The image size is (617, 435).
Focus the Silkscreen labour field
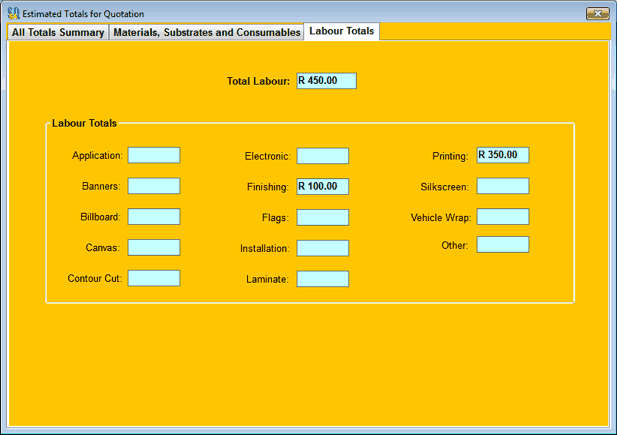(x=503, y=186)
